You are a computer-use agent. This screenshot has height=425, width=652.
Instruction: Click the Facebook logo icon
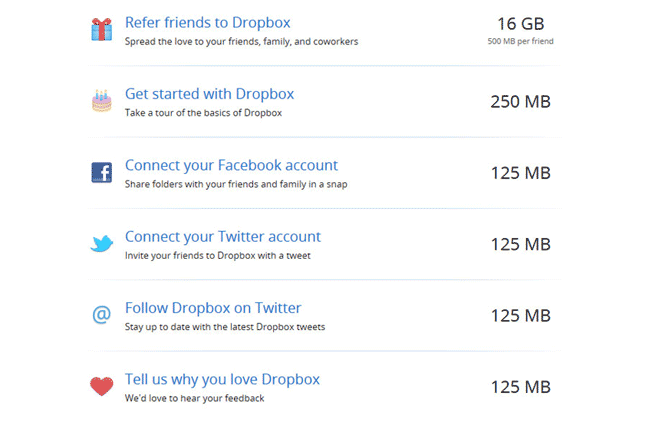pyautogui.click(x=101, y=173)
